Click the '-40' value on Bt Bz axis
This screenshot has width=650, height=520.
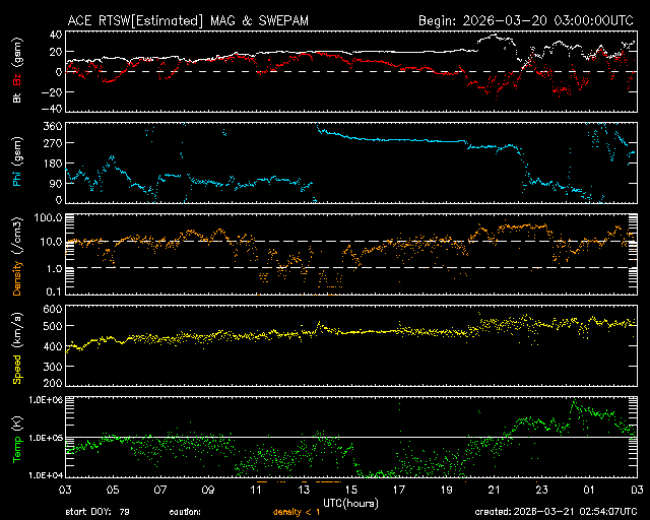pos(51,109)
